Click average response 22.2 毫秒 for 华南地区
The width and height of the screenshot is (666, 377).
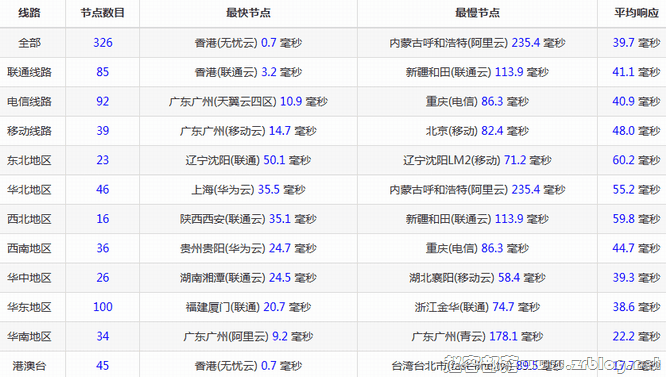(x=636, y=336)
